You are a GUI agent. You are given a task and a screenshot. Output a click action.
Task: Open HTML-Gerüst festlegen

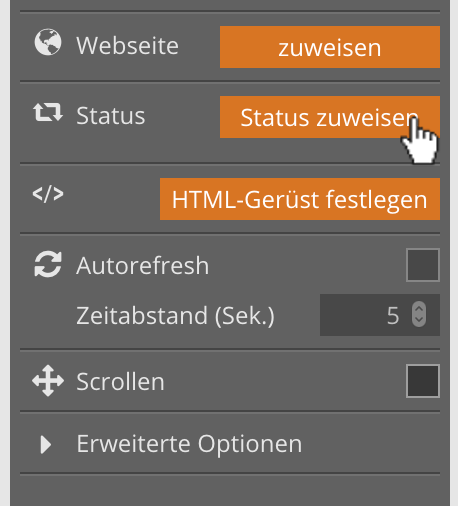click(300, 199)
